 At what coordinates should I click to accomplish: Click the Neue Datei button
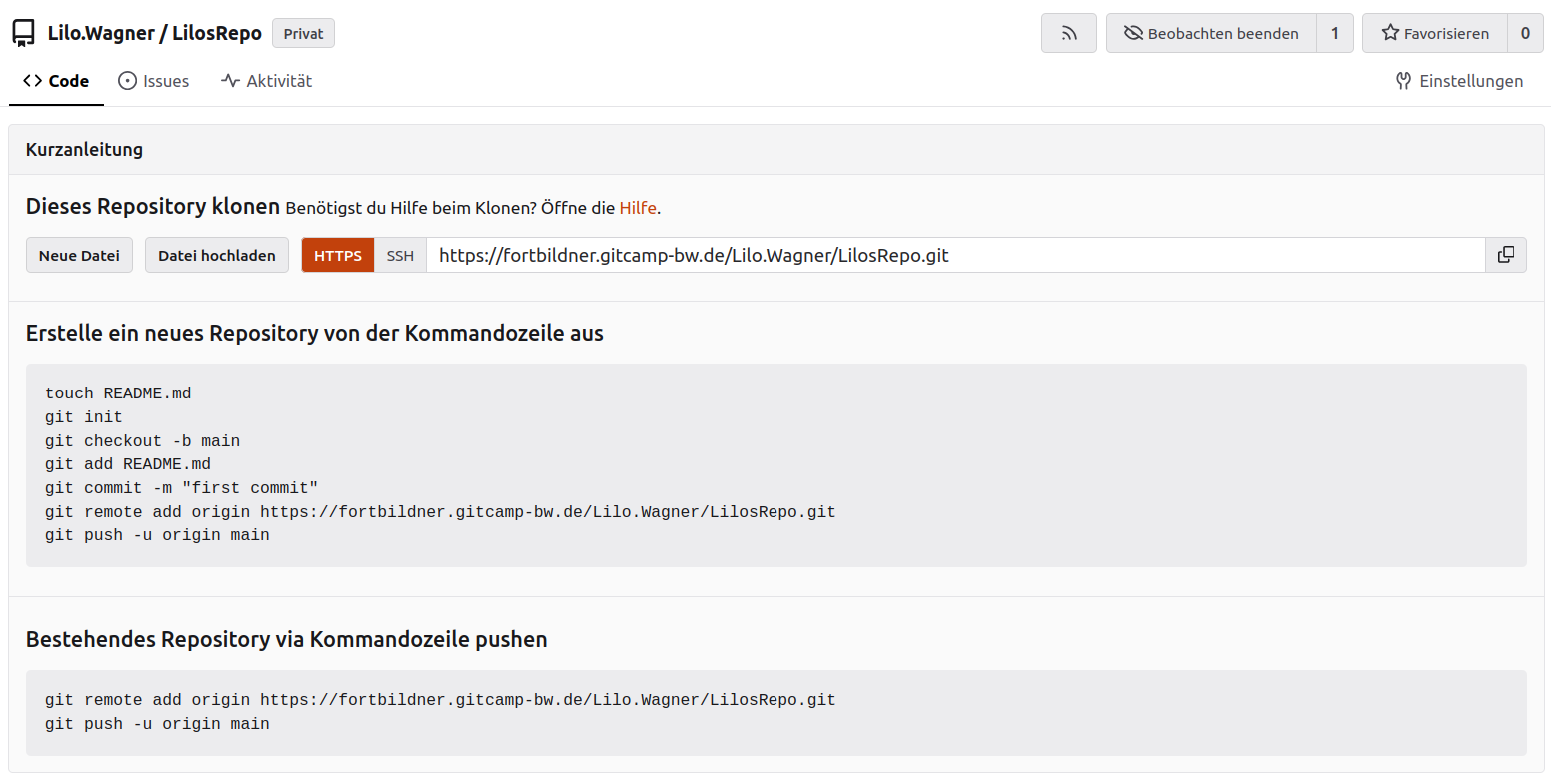[x=79, y=255]
